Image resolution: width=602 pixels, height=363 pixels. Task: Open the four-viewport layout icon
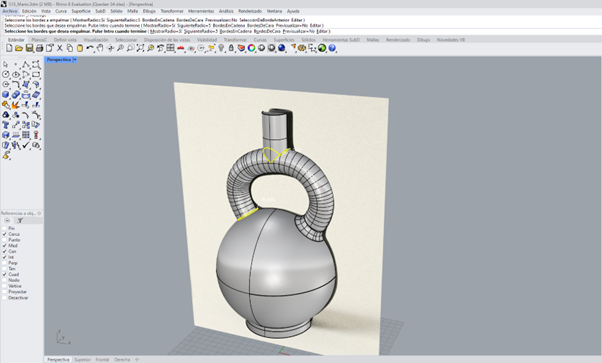point(170,48)
